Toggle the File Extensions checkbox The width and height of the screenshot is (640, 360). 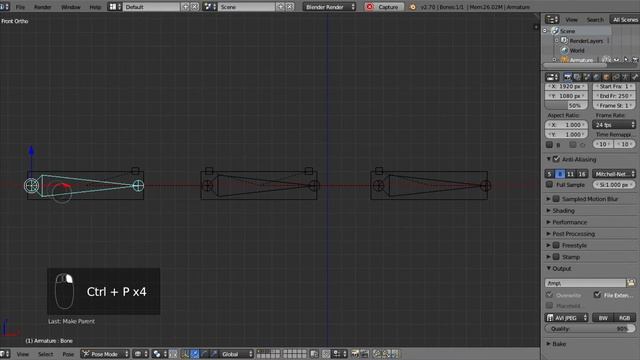click(597, 294)
